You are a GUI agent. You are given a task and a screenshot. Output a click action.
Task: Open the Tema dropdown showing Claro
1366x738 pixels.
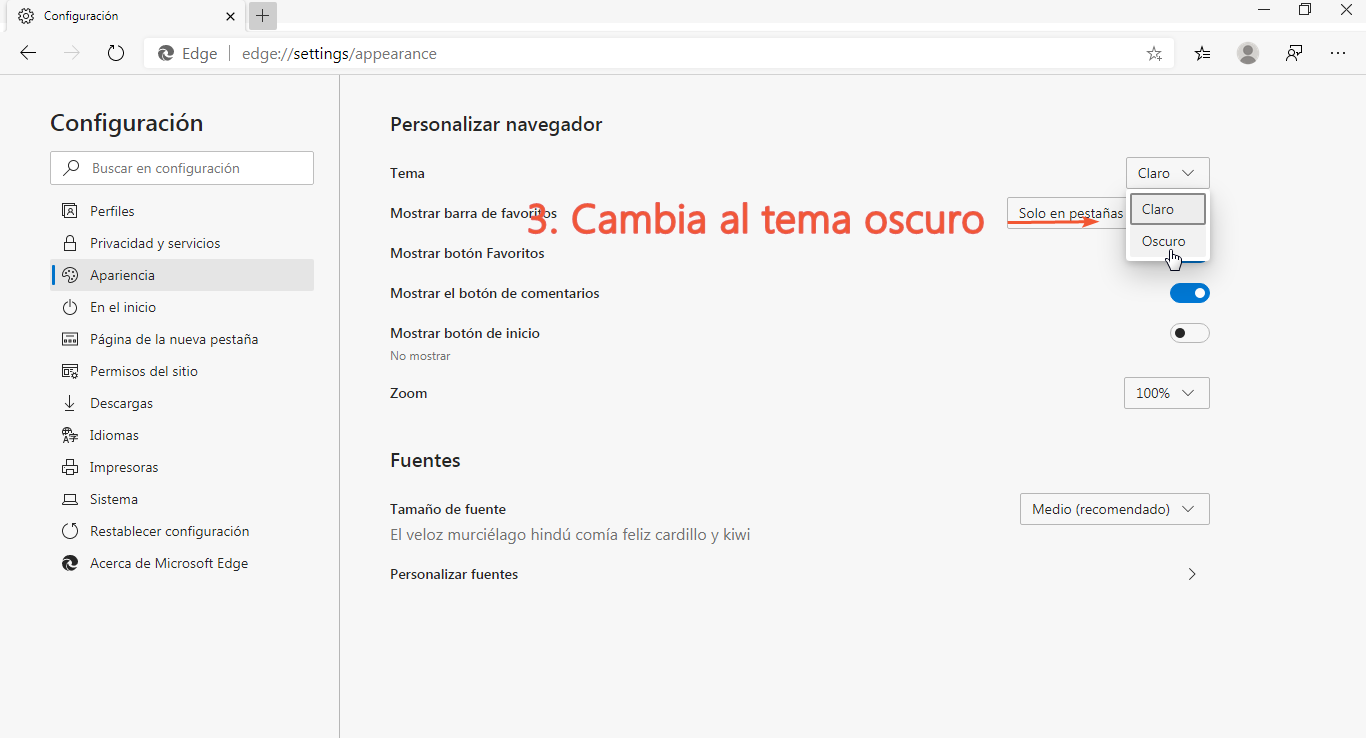point(1168,173)
